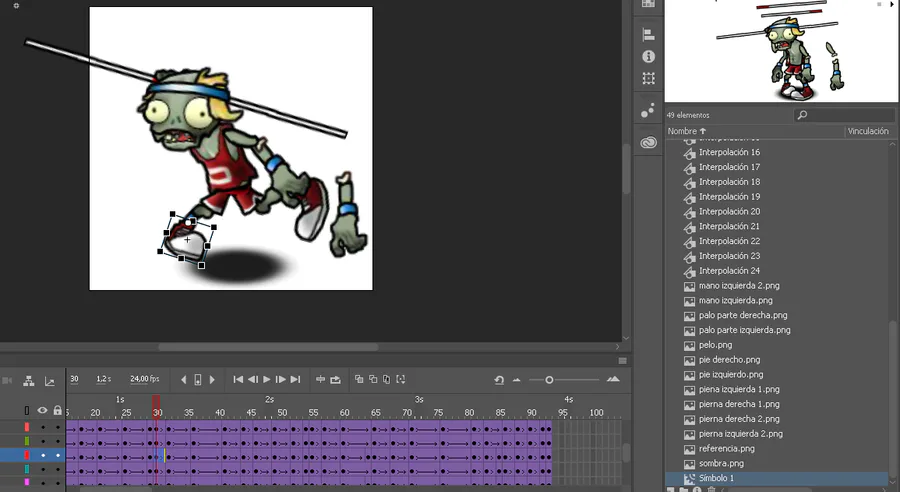The height and width of the screenshot is (492, 900).
Task: Click the library vertical scrollbar thumb
Action: [894, 397]
